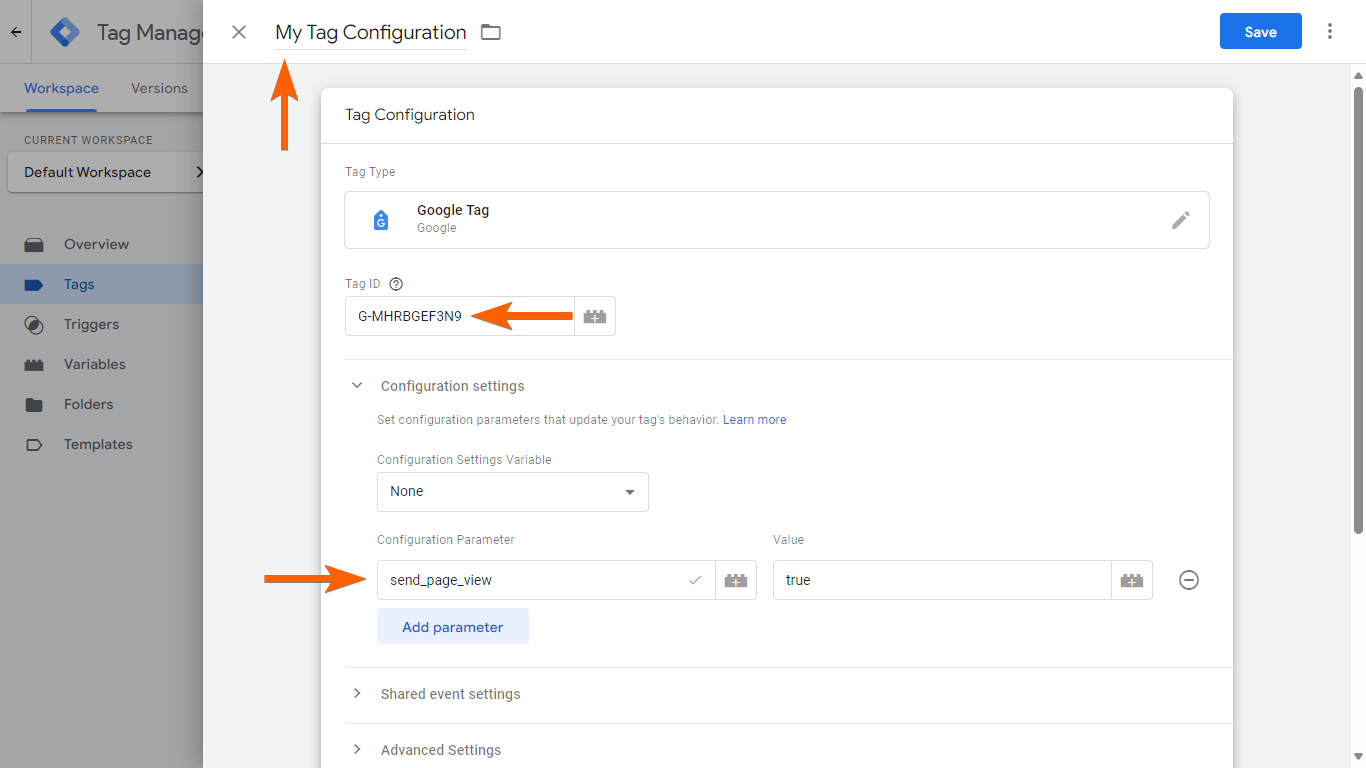This screenshot has width=1366, height=768.
Task: Remove the send_page_view parameter row
Action: [x=1189, y=580]
